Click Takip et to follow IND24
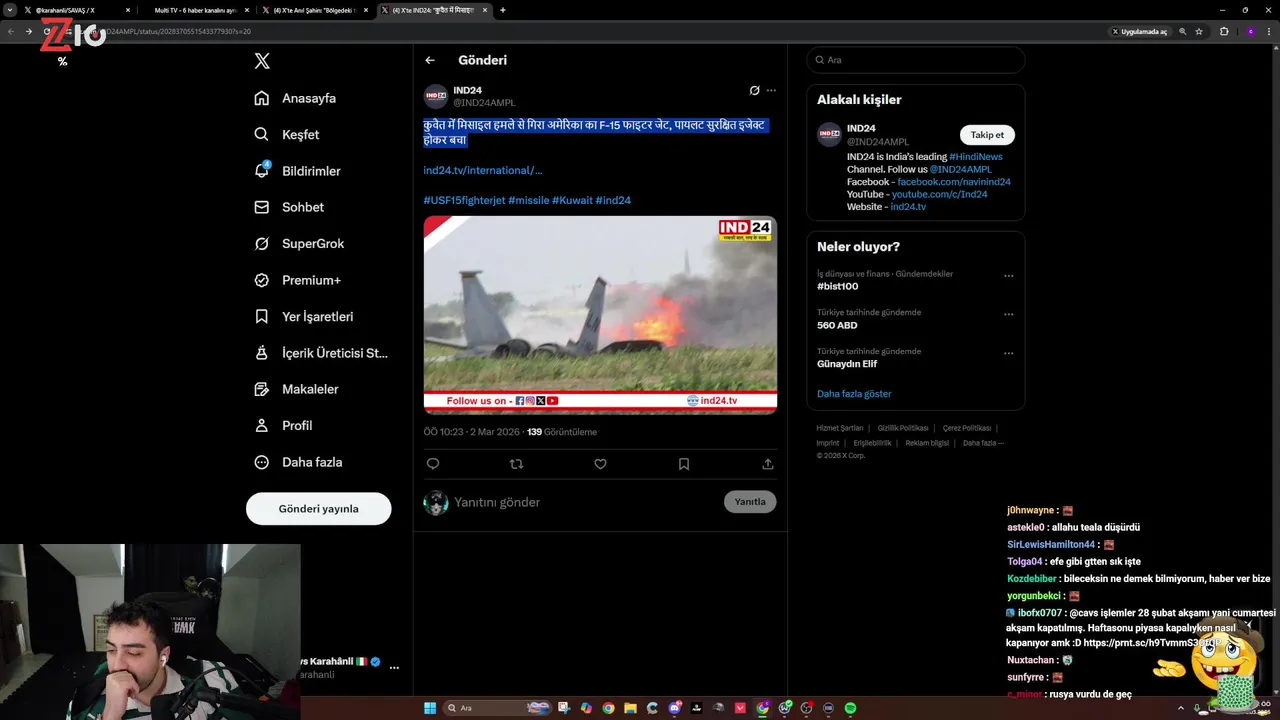 point(987,135)
